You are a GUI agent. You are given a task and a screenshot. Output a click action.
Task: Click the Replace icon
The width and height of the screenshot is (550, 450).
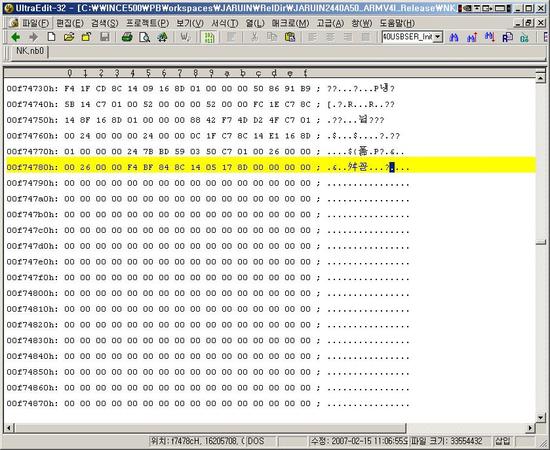click(x=507, y=37)
